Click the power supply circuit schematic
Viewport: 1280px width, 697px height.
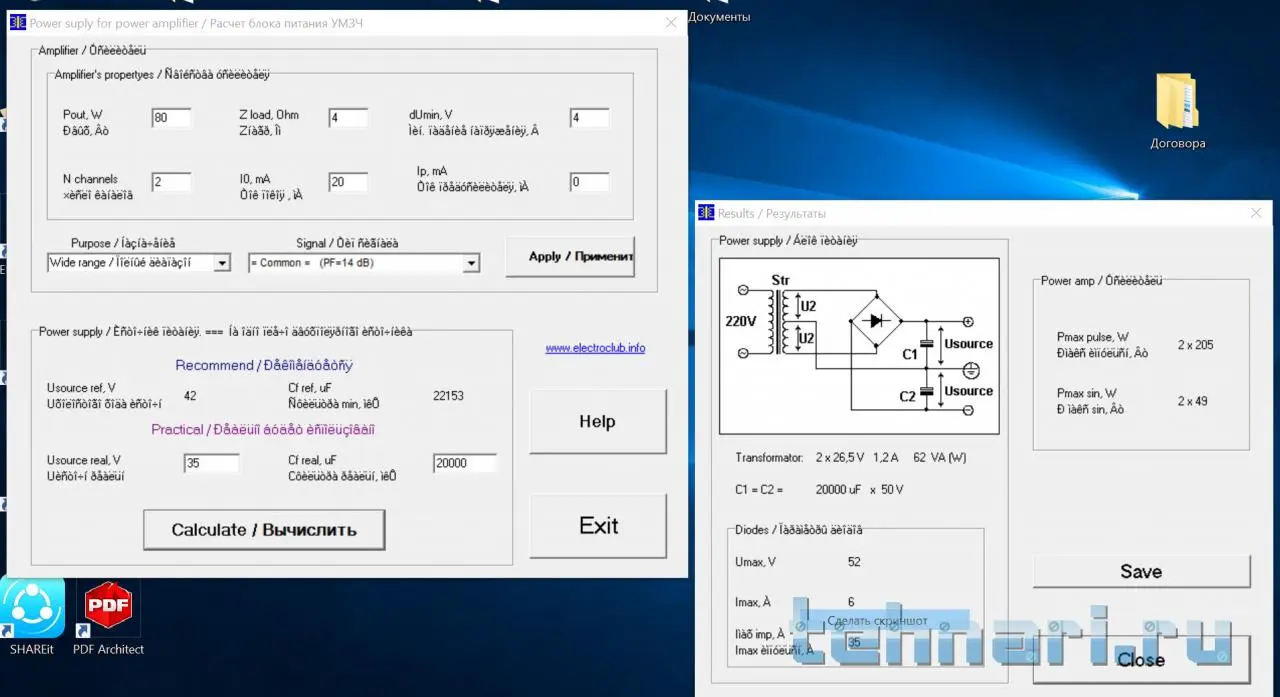(x=859, y=346)
